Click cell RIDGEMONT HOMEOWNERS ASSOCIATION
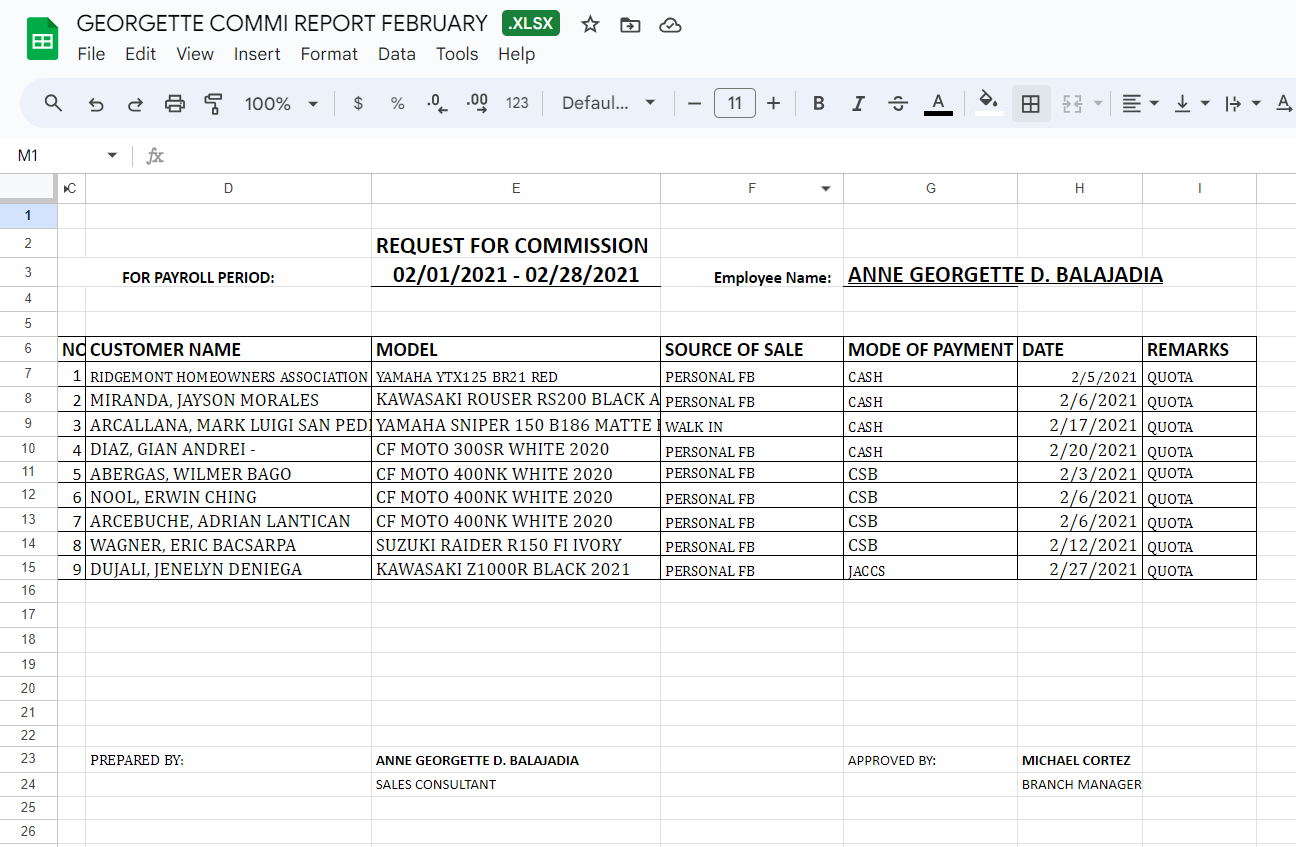Image resolution: width=1296 pixels, height=847 pixels. click(x=228, y=376)
